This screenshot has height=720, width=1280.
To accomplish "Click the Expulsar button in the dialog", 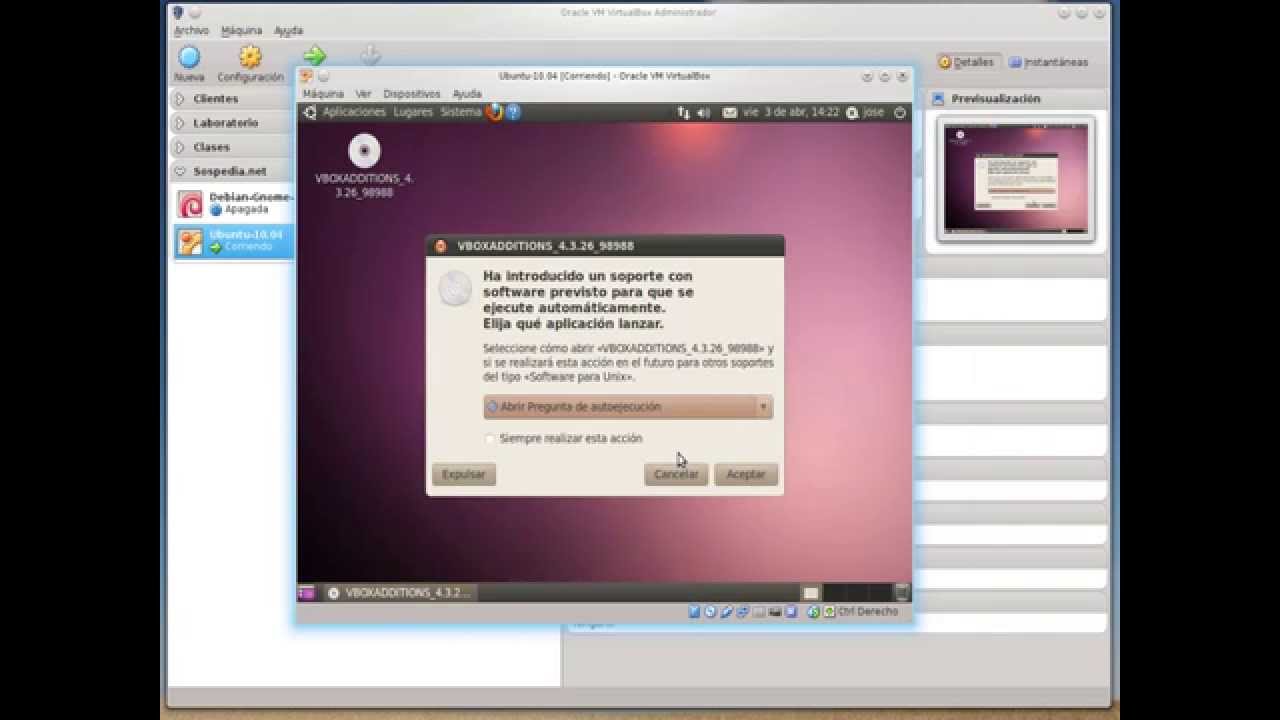I will tap(464, 474).
